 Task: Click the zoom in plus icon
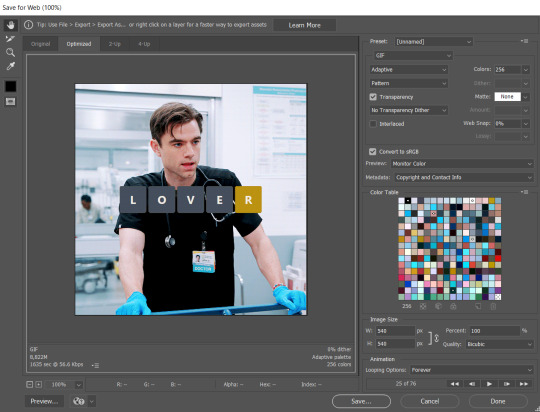(x=39, y=384)
